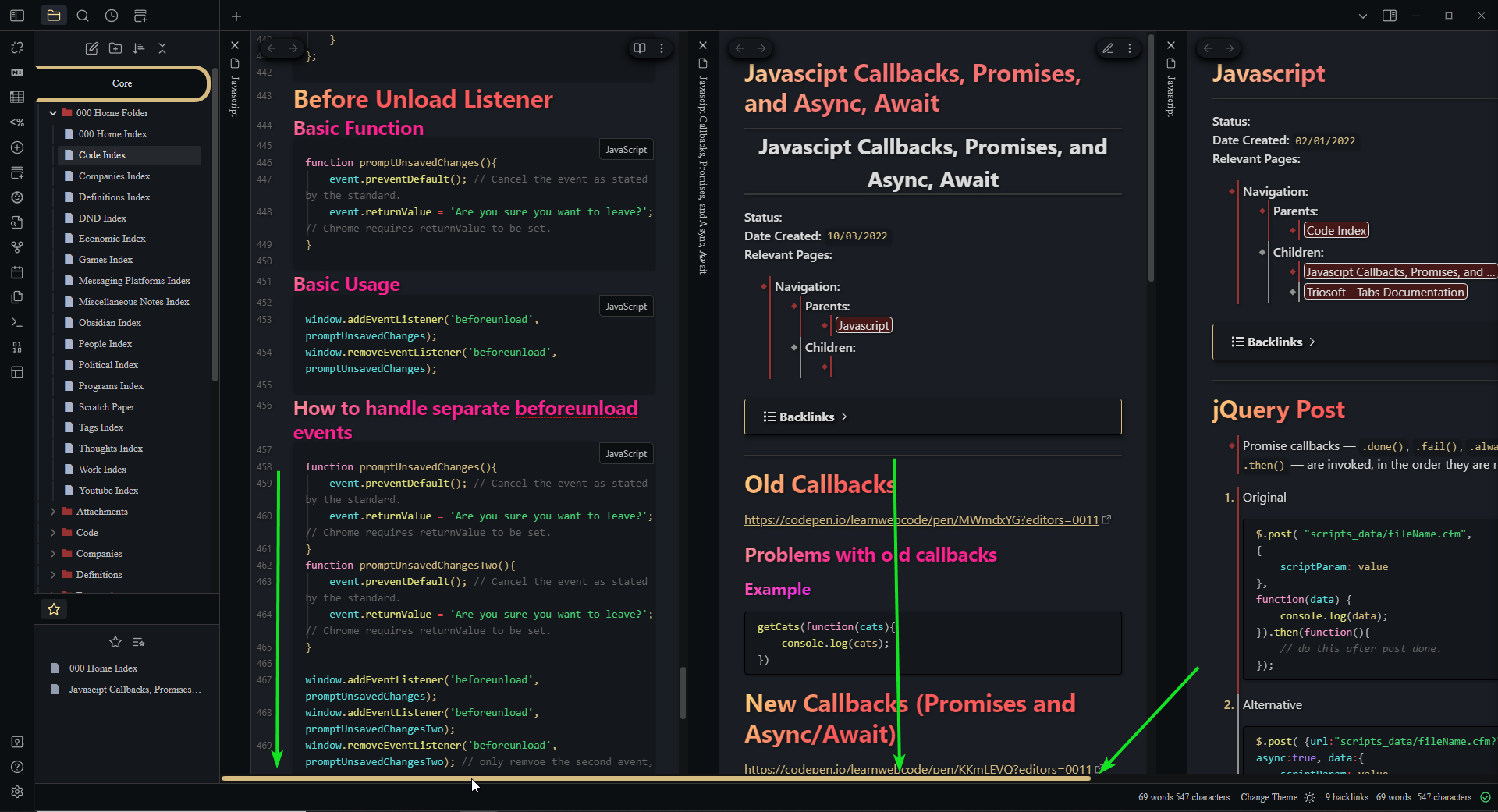
Task: Click the Code Index link in the Javascript note
Action: pos(1335,229)
